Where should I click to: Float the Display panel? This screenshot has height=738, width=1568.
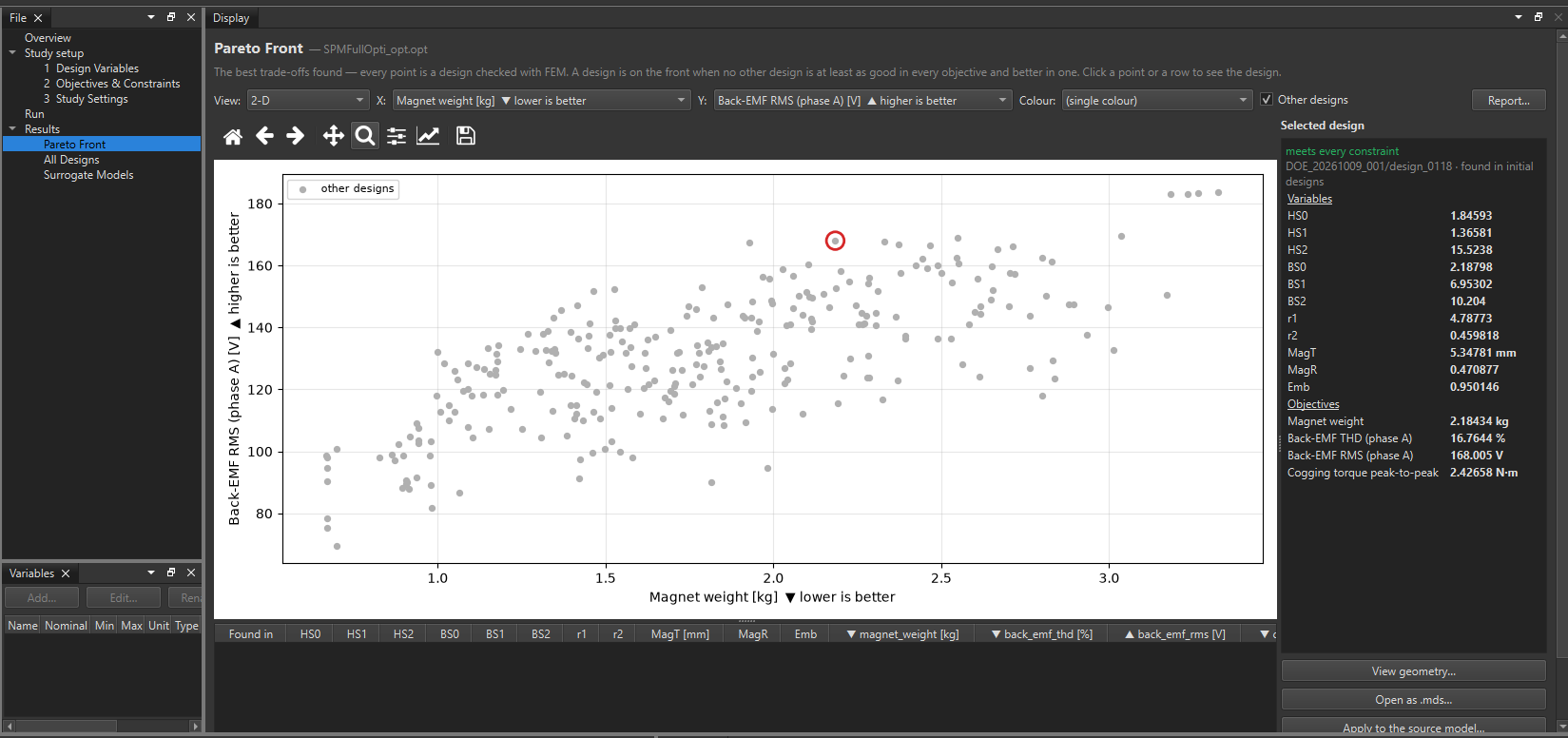1539,17
